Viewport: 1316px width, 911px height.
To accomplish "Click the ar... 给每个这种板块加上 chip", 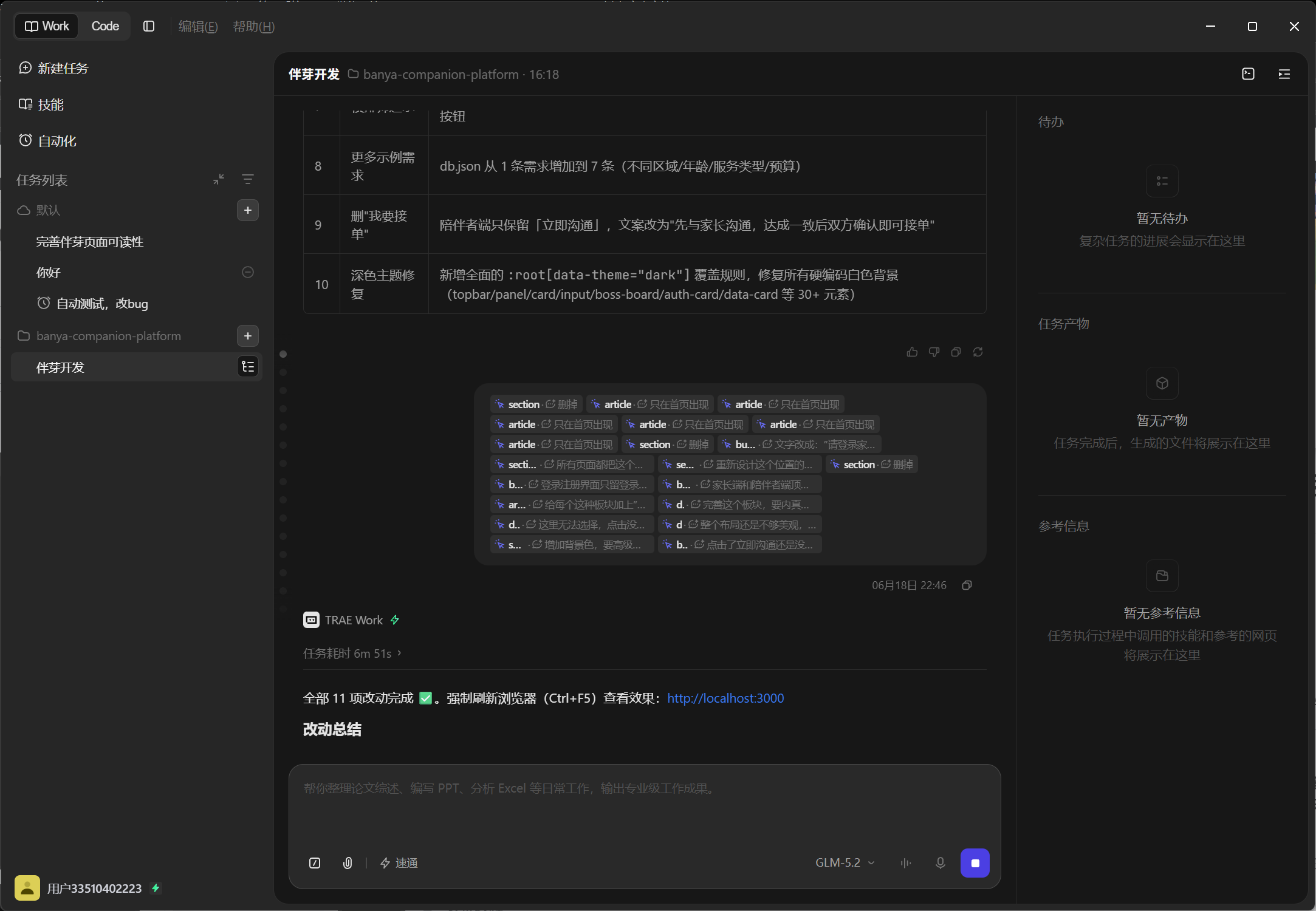I will [x=572, y=505].
